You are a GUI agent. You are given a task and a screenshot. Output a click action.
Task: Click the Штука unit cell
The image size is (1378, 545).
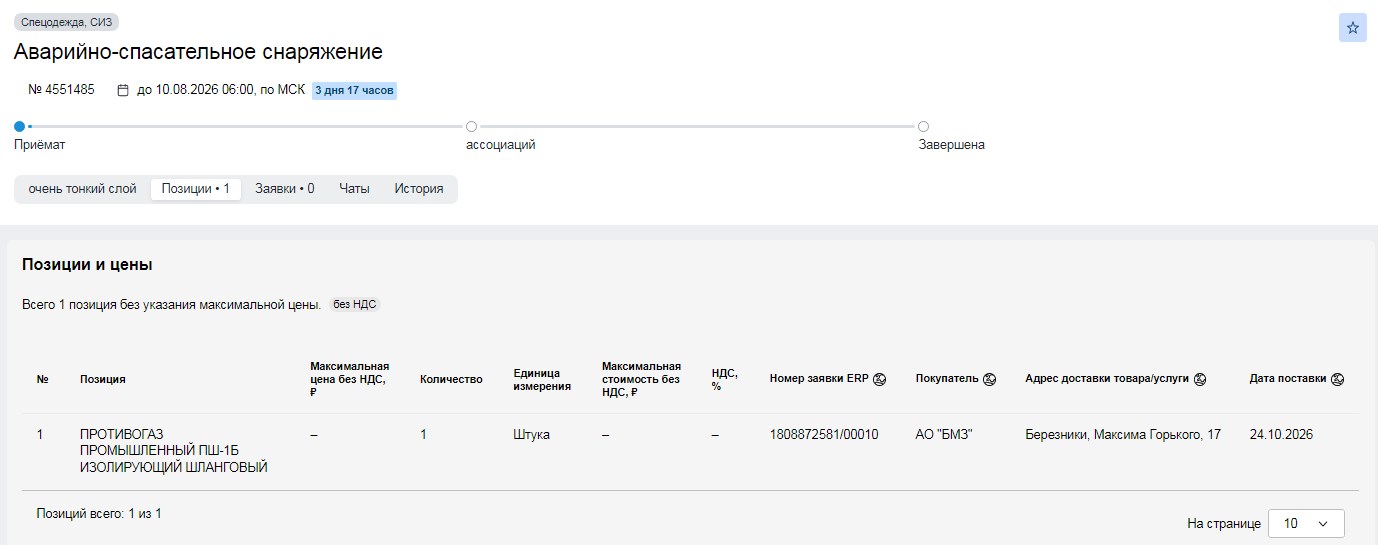pyautogui.click(x=531, y=435)
